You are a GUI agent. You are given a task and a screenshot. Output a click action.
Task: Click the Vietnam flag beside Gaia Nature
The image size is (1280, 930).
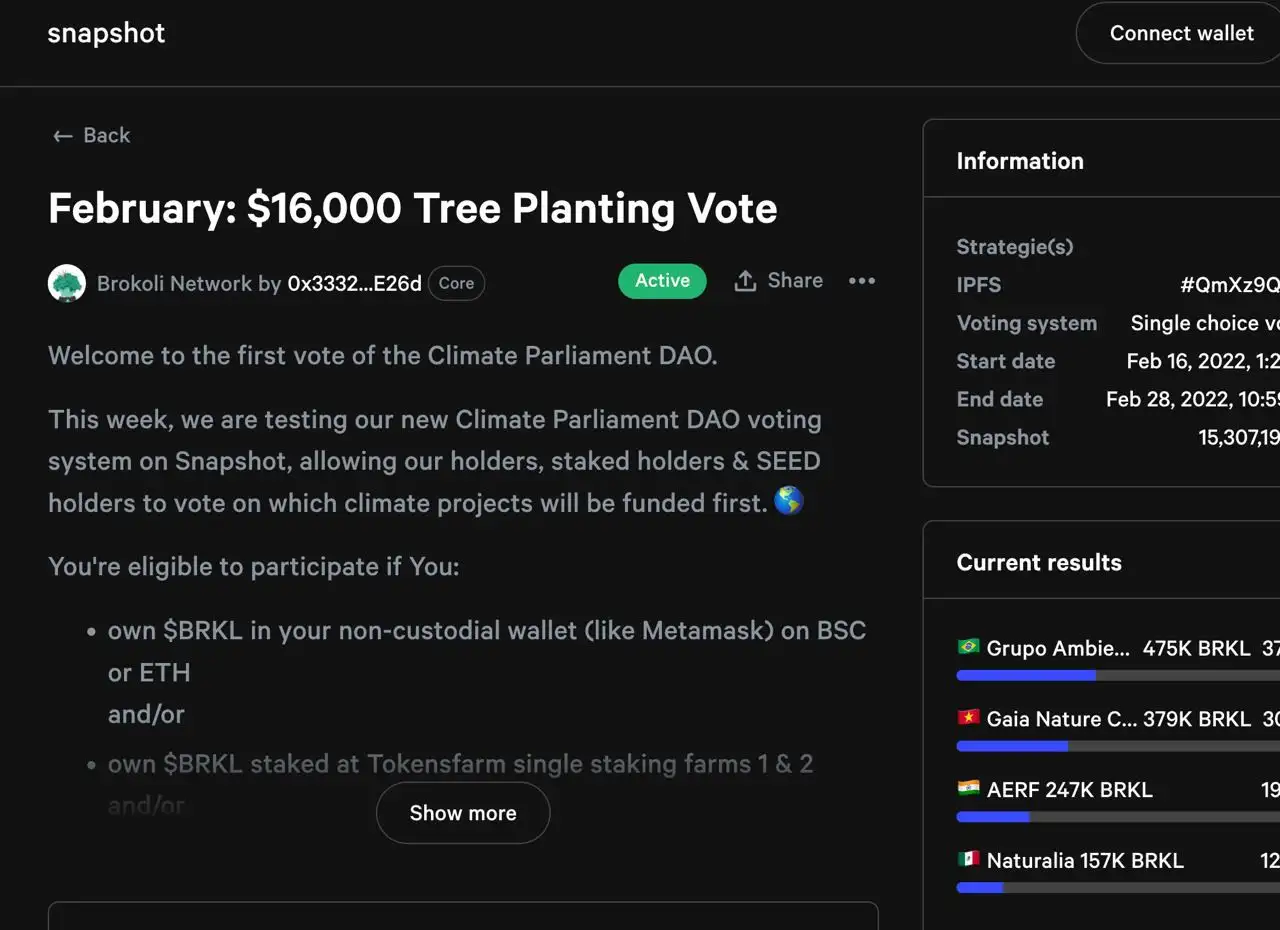968,718
